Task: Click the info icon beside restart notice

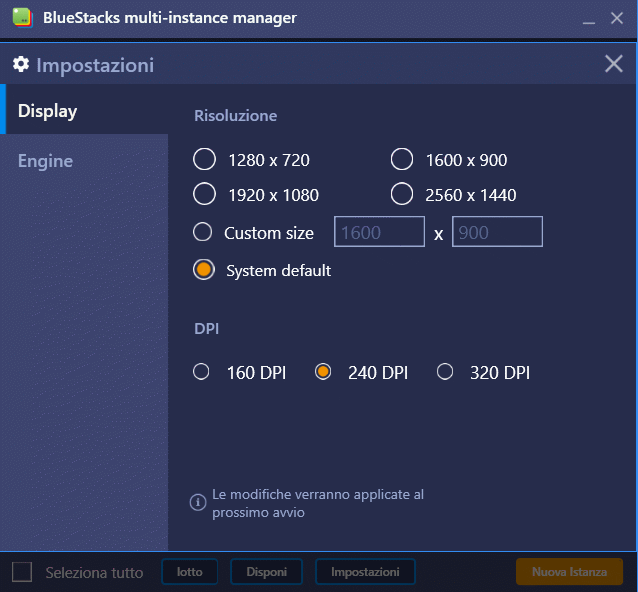Action: (198, 502)
